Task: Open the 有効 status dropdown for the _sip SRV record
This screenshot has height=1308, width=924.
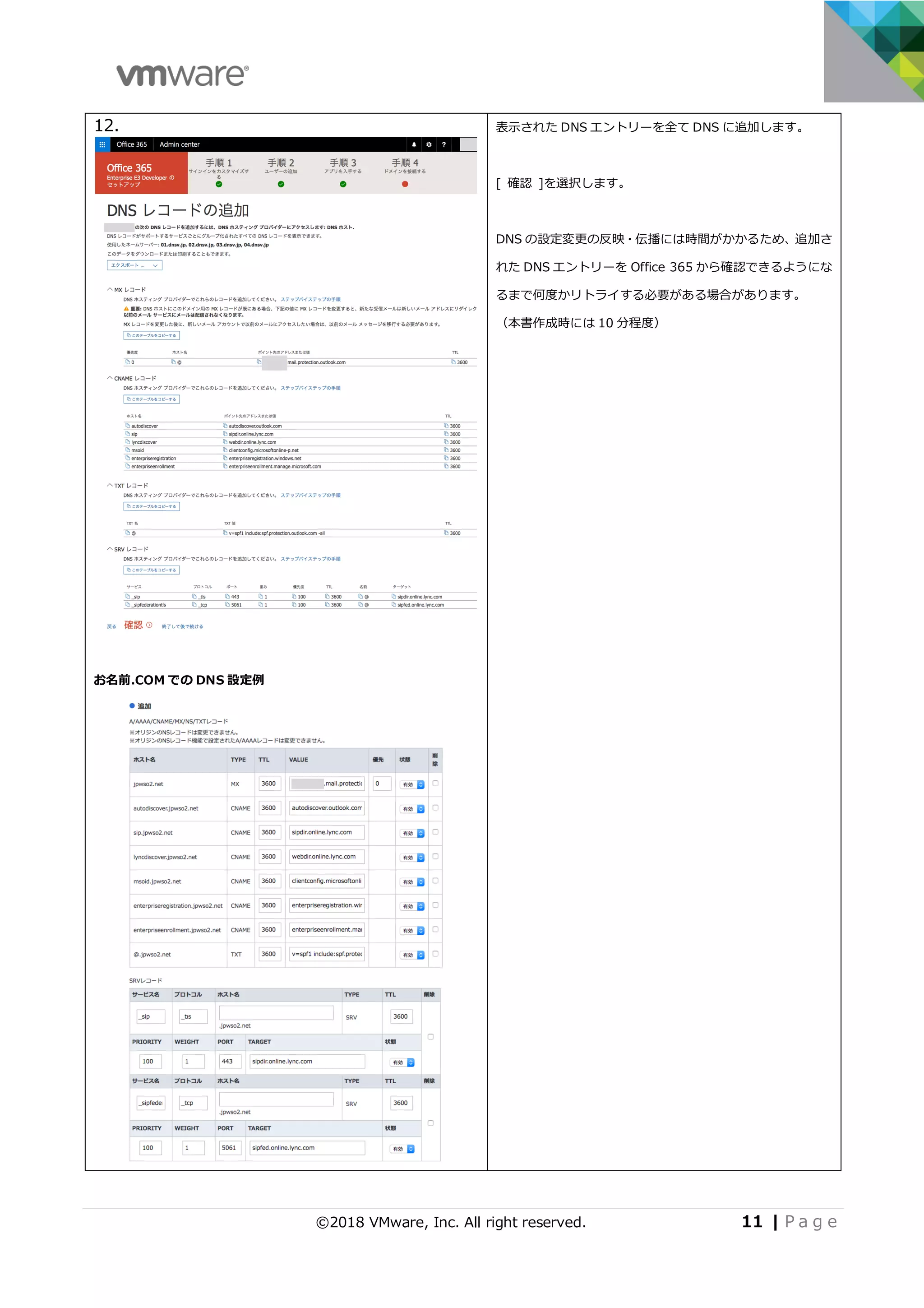Action: click(402, 1062)
